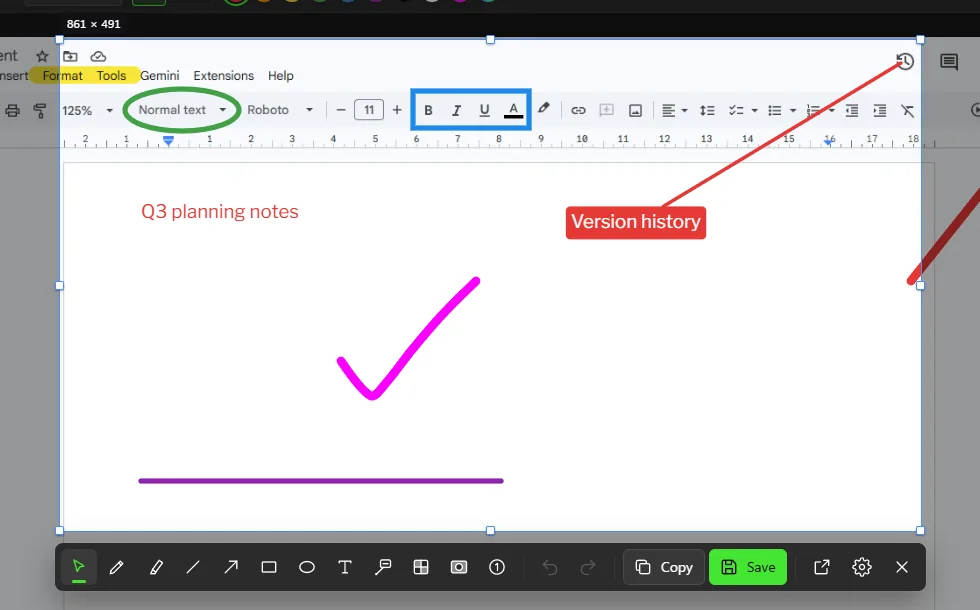Image resolution: width=980 pixels, height=610 pixels.
Task: Decrease indent in Docs toolbar
Action: 851,111
